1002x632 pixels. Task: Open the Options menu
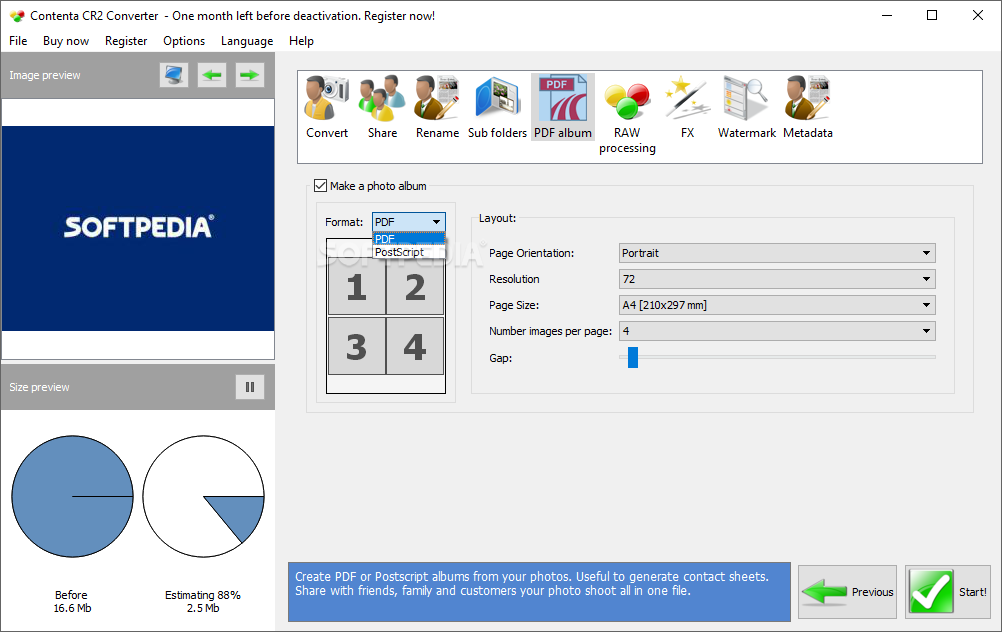tap(184, 41)
